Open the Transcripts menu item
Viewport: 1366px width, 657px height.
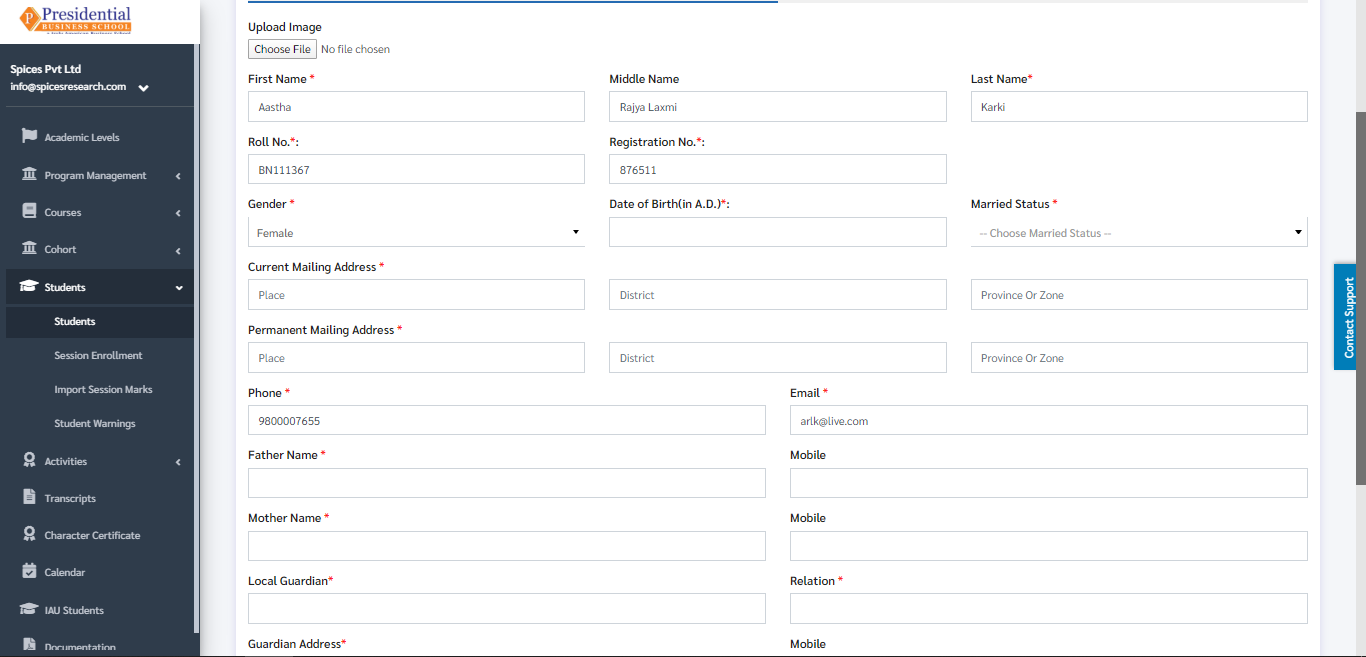pyautogui.click(x=70, y=498)
